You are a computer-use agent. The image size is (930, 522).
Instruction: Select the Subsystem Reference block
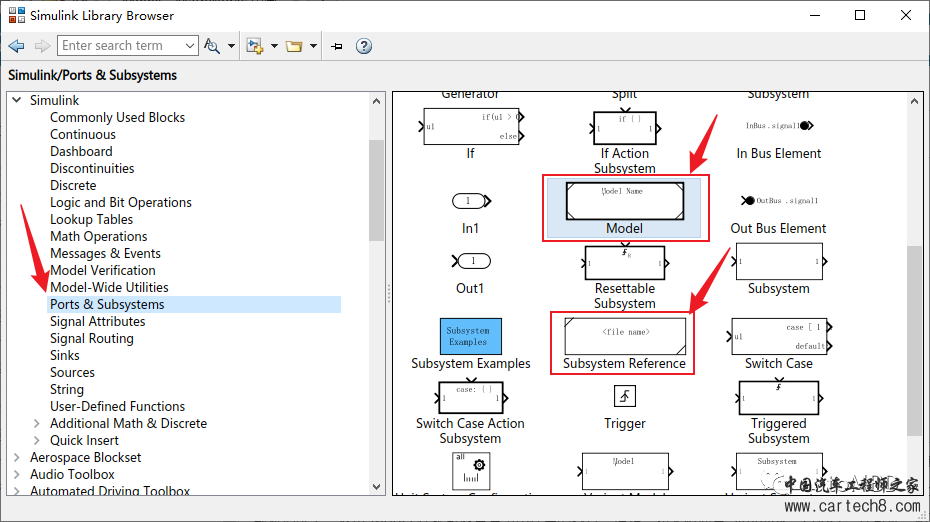[x=625, y=336]
